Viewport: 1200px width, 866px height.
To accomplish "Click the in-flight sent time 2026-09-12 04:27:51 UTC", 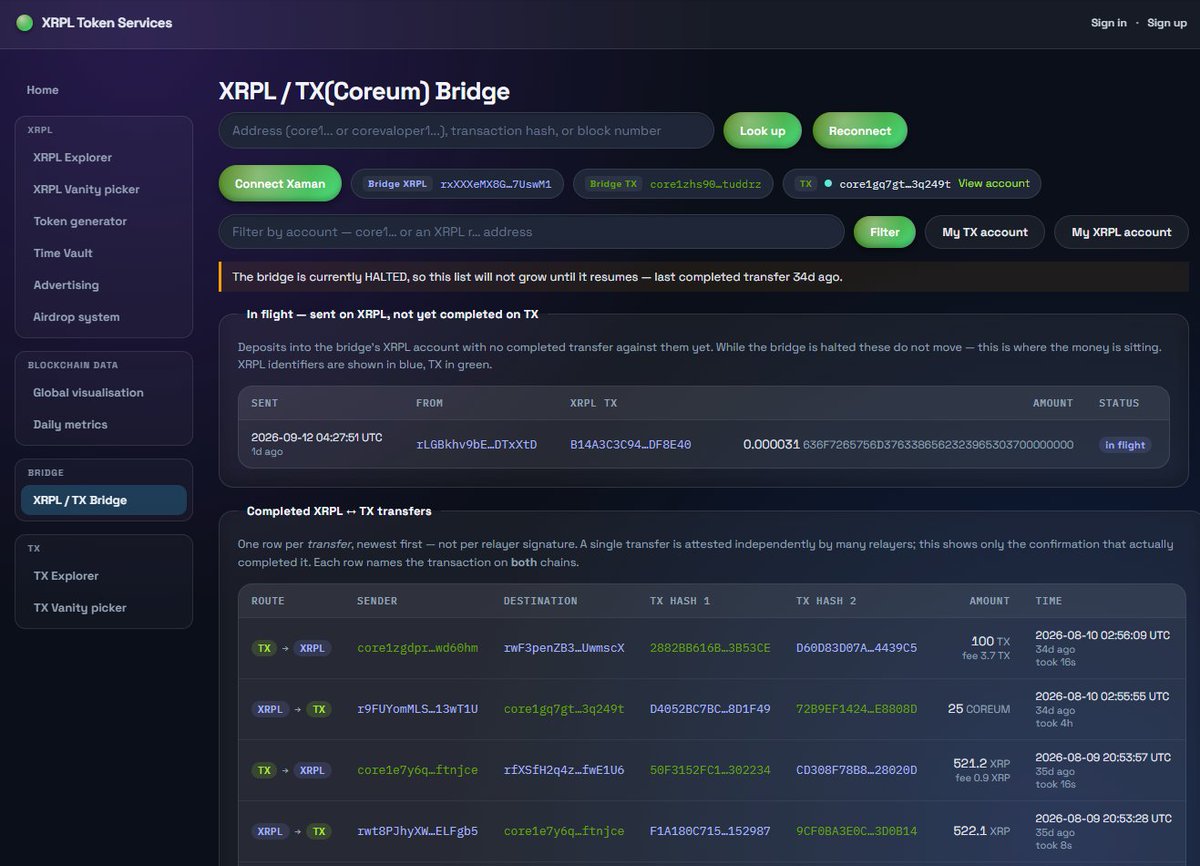I will tap(316, 437).
